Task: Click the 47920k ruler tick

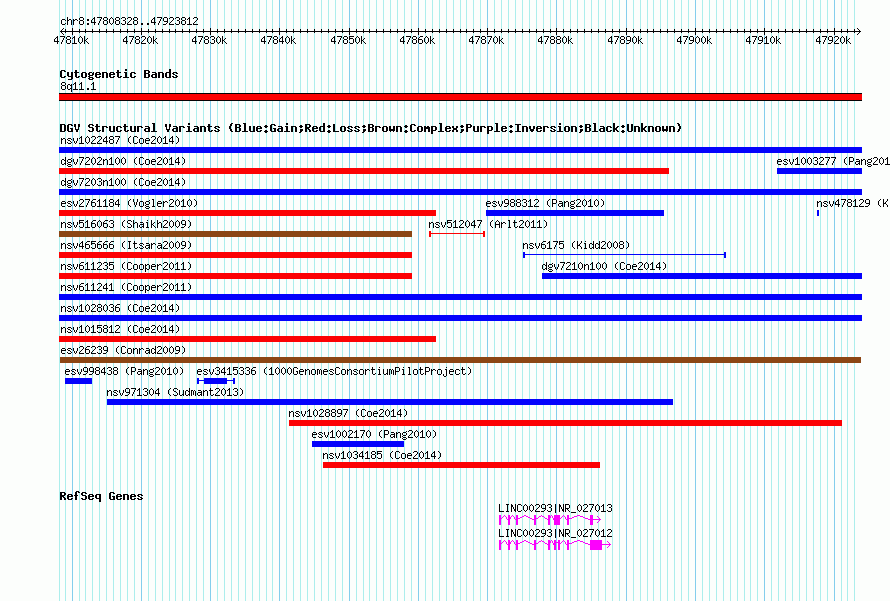Action: pos(833,40)
